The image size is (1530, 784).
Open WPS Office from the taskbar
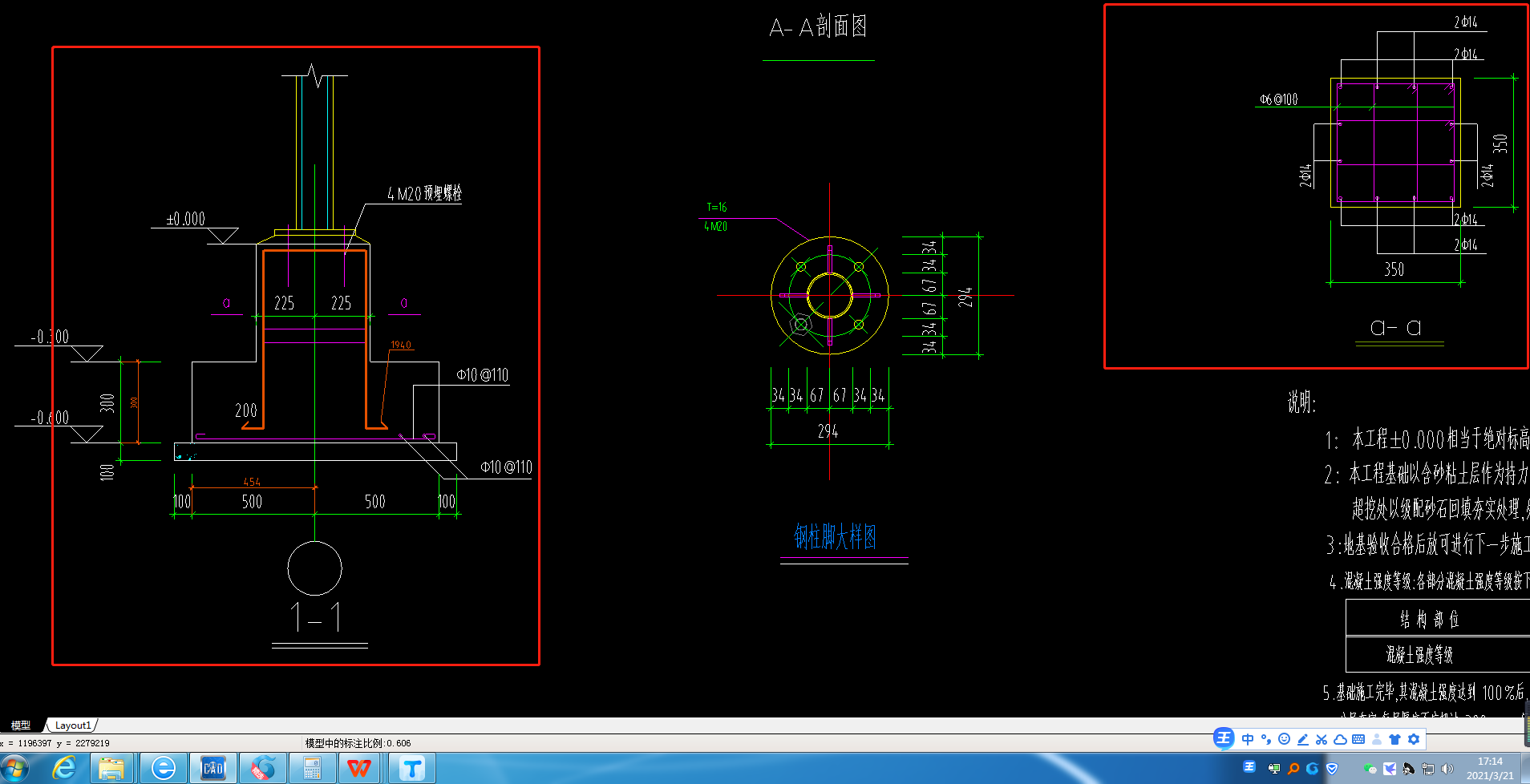coord(359,768)
